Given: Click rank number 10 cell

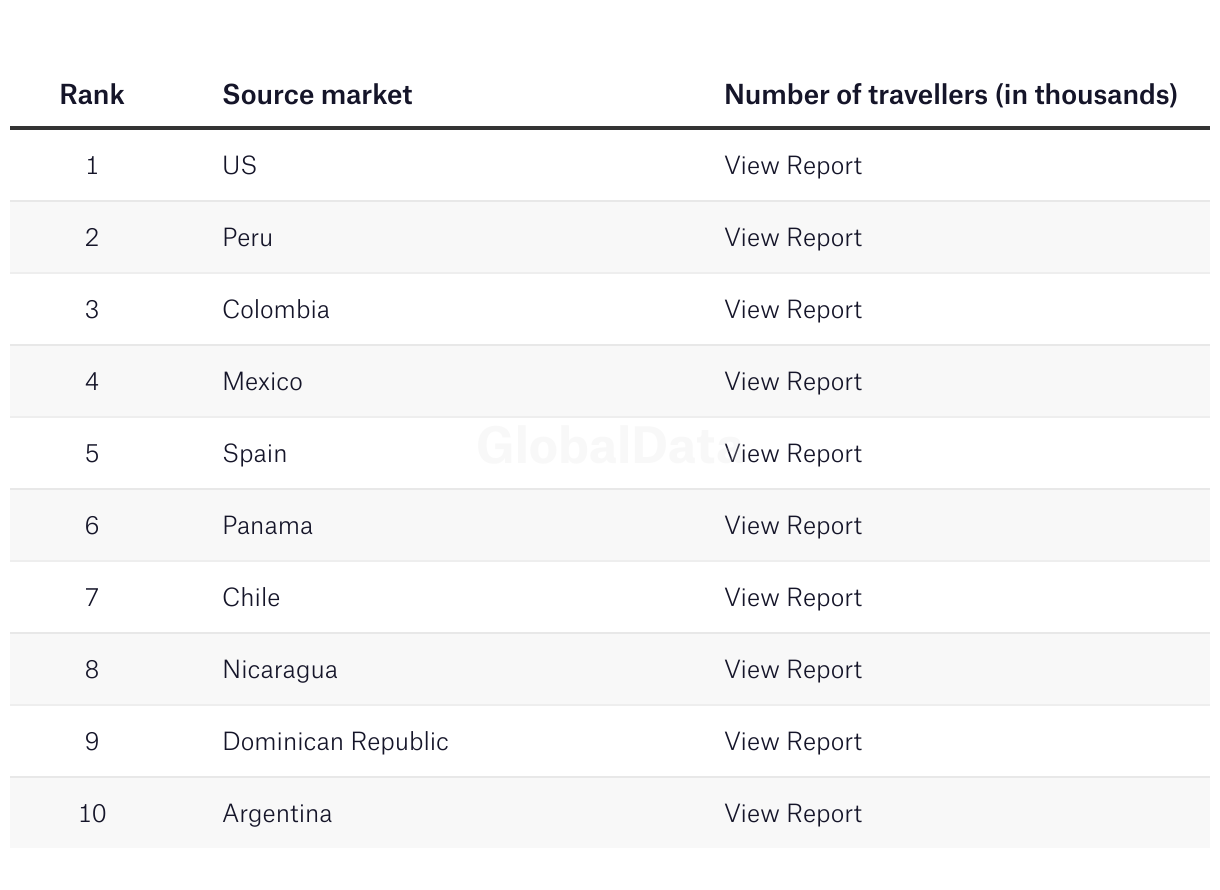Looking at the screenshot, I should pos(92,813).
